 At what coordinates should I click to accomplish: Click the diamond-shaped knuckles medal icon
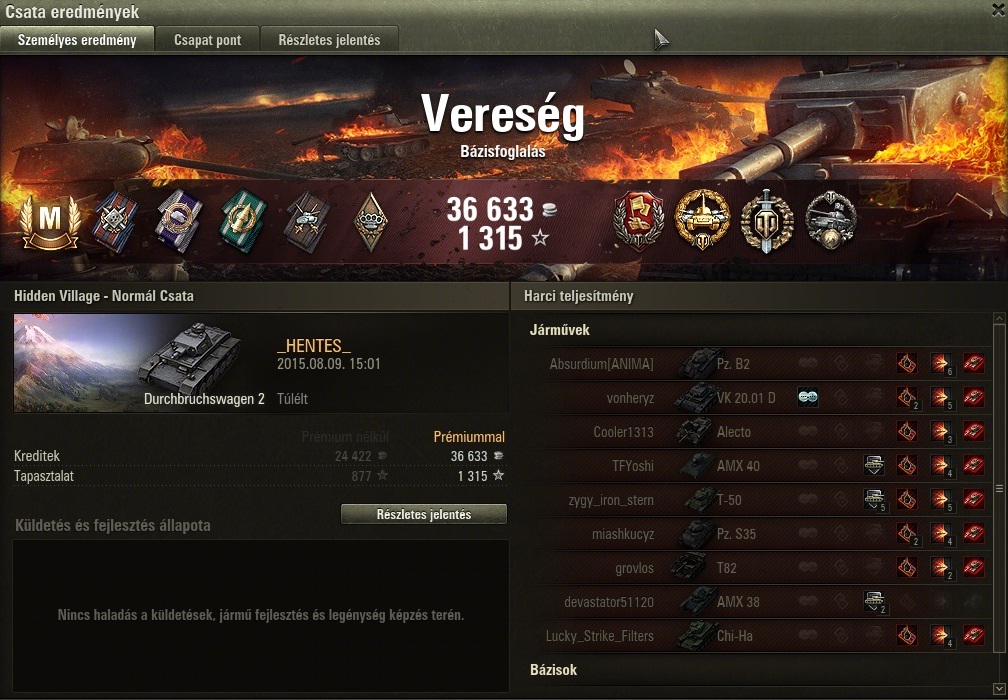coord(371,222)
